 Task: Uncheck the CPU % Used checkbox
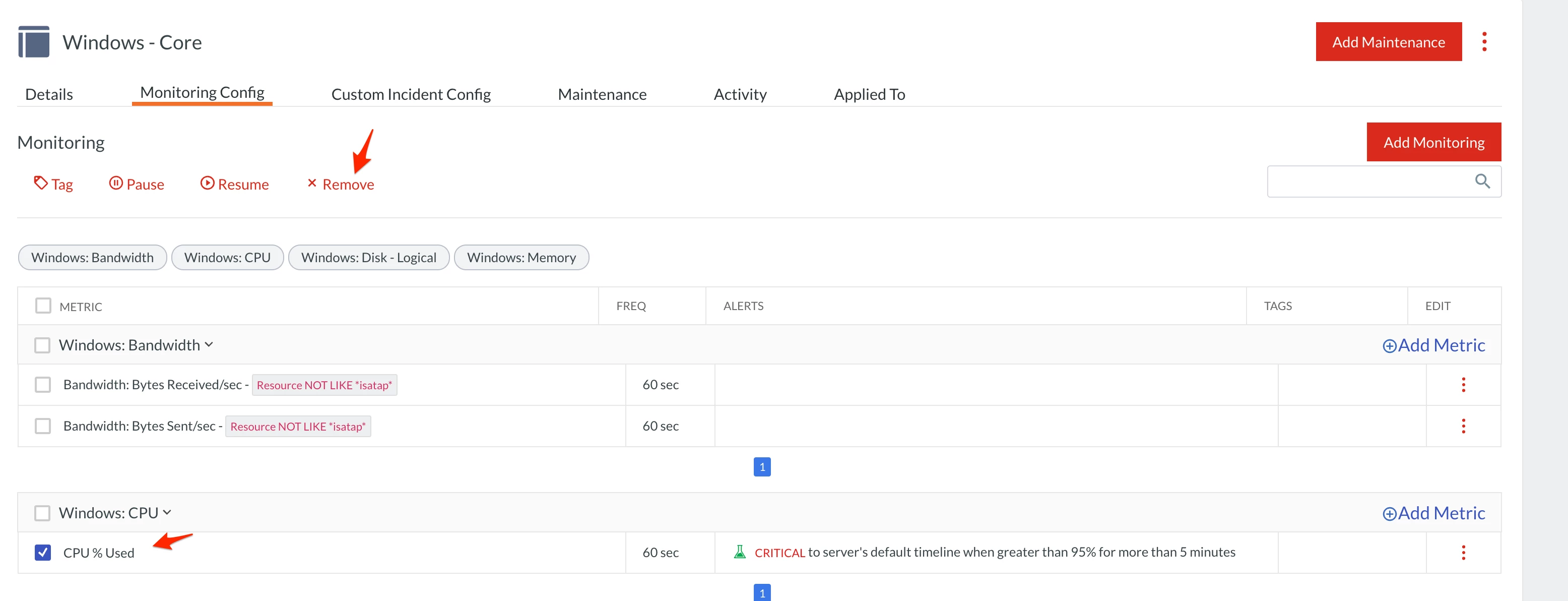[43, 552]
